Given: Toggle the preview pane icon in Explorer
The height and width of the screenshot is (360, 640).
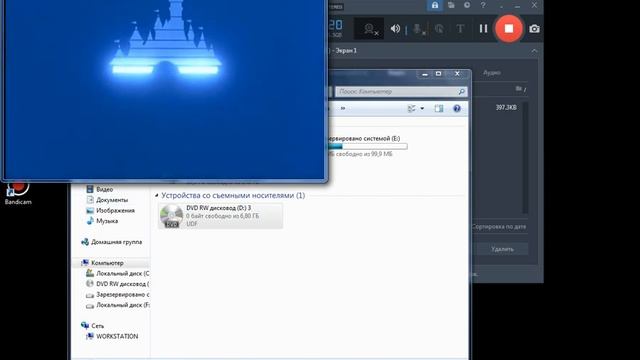Looking at the screenshot, I should (439, 109).
